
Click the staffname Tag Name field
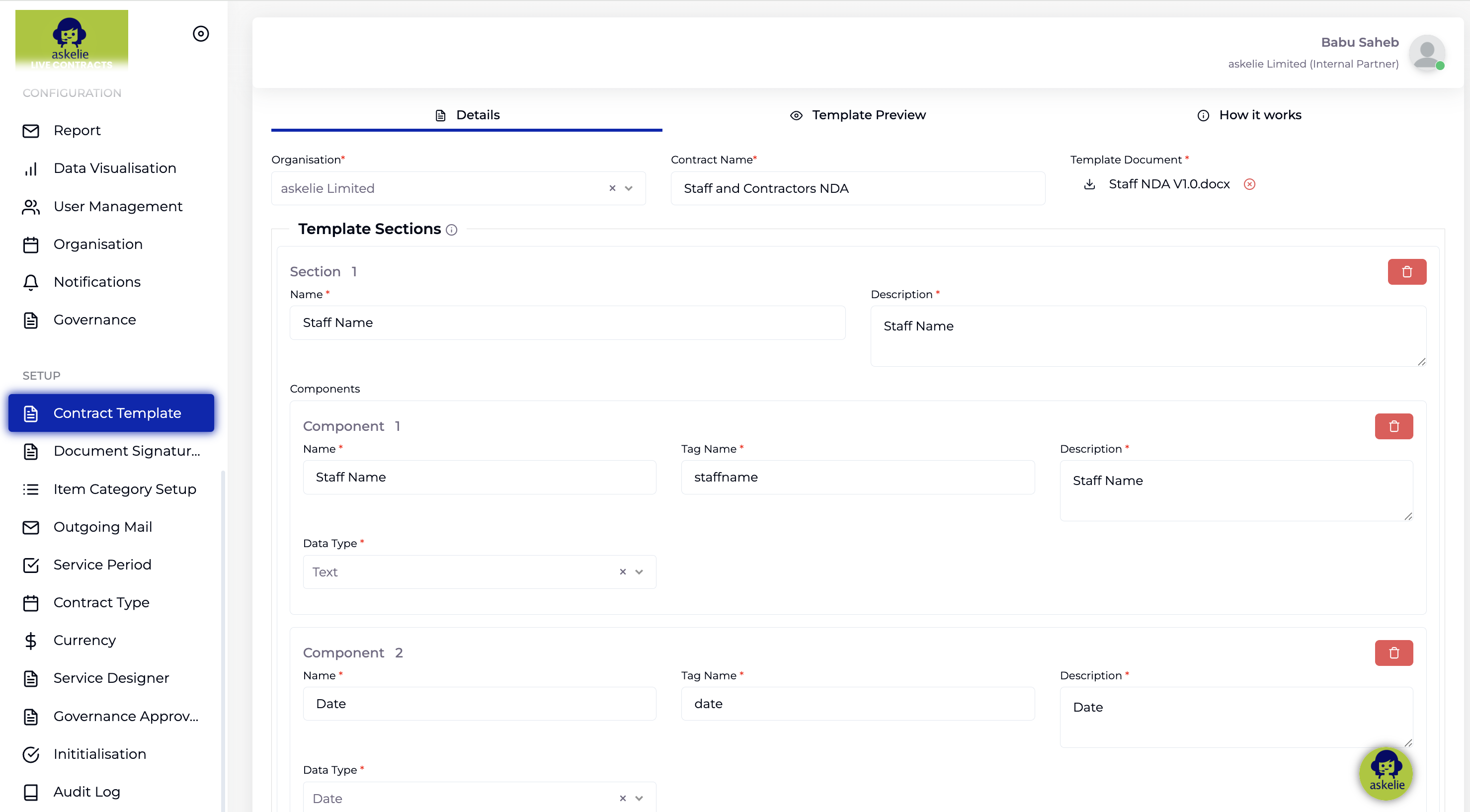(858, 477)
